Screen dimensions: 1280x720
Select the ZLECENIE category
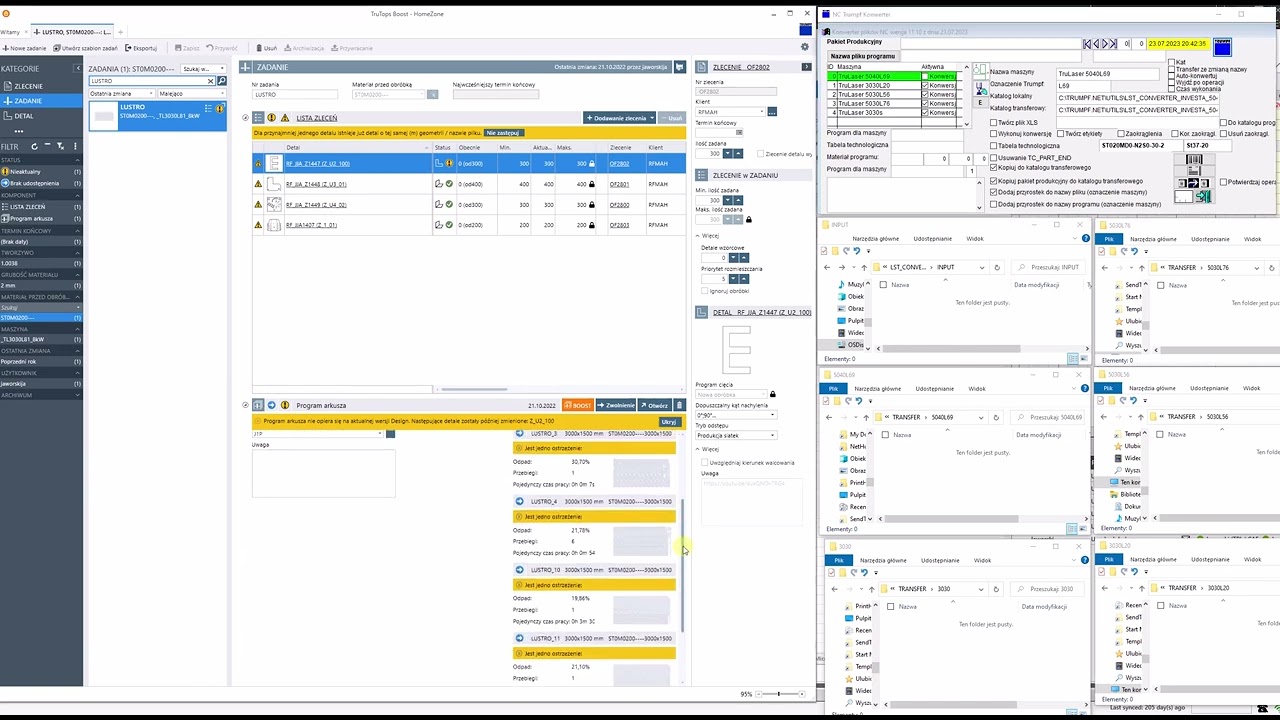click(41, 86)
